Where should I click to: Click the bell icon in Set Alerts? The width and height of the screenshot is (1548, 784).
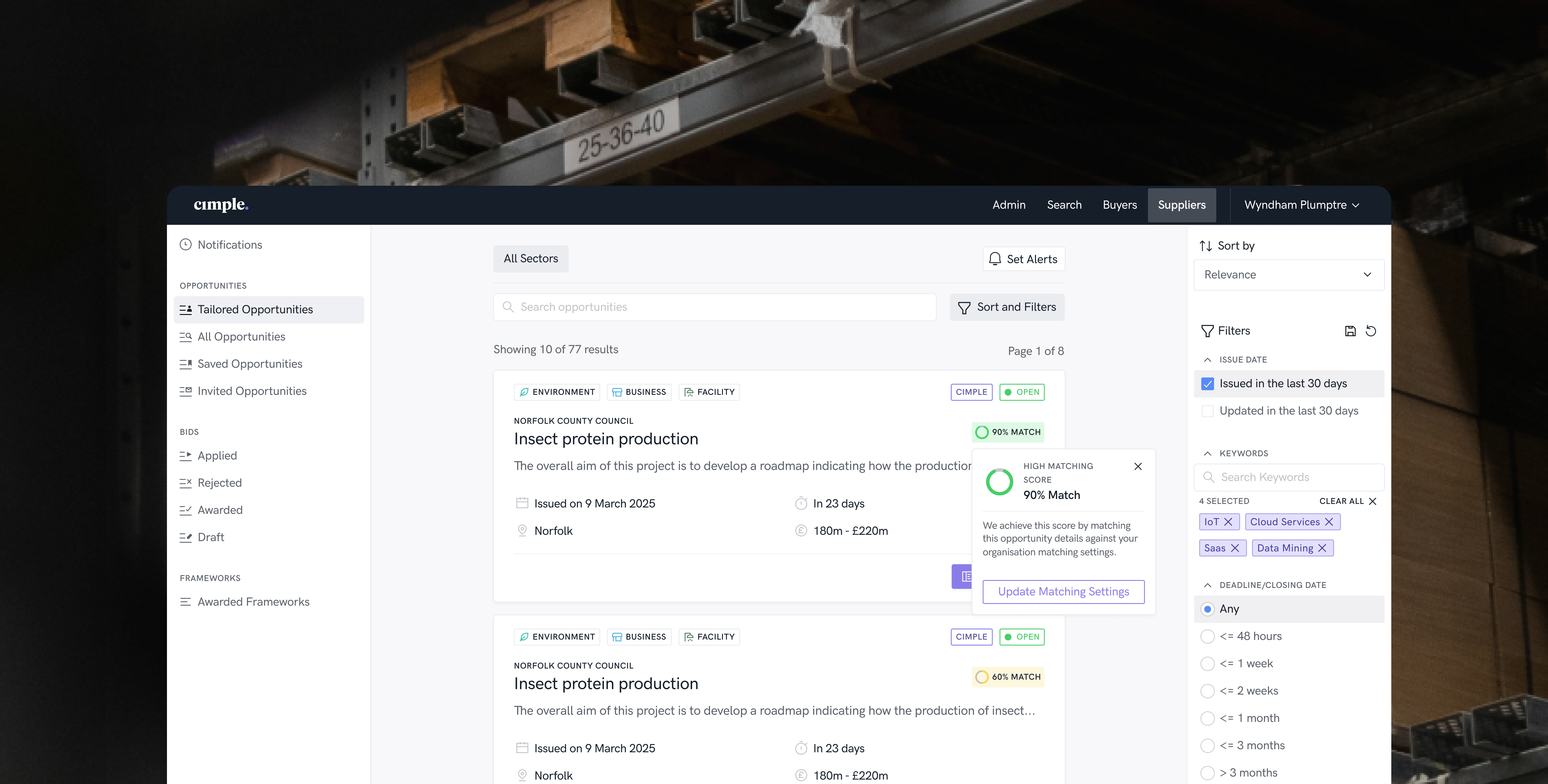point(995,259)
